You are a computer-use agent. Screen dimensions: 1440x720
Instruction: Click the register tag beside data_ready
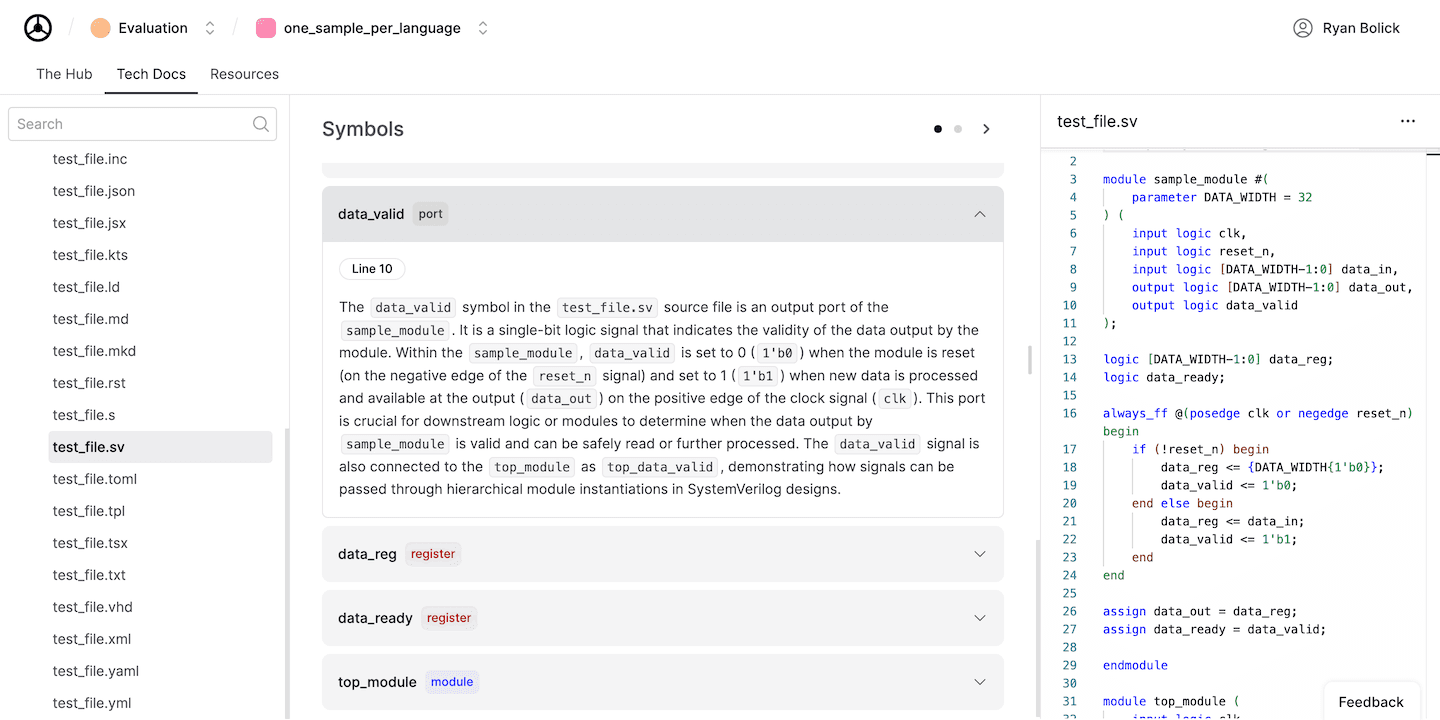pyautogui.click(x=449, y=618)
